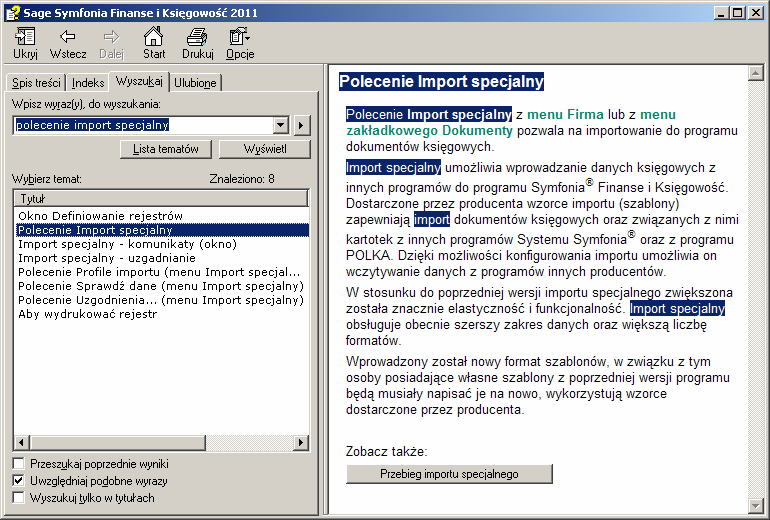Open the Indeks tab
This screenshot has width=770, height=520.
click(88, 83)
